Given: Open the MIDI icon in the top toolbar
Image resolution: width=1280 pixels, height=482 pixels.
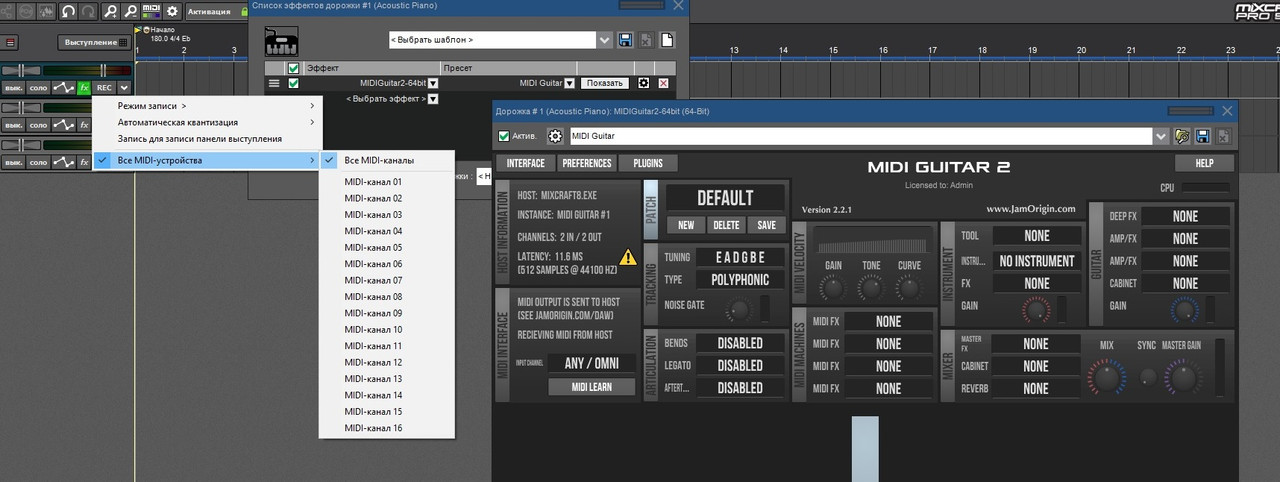Looking at the screenshot, I should click(151, 12).
